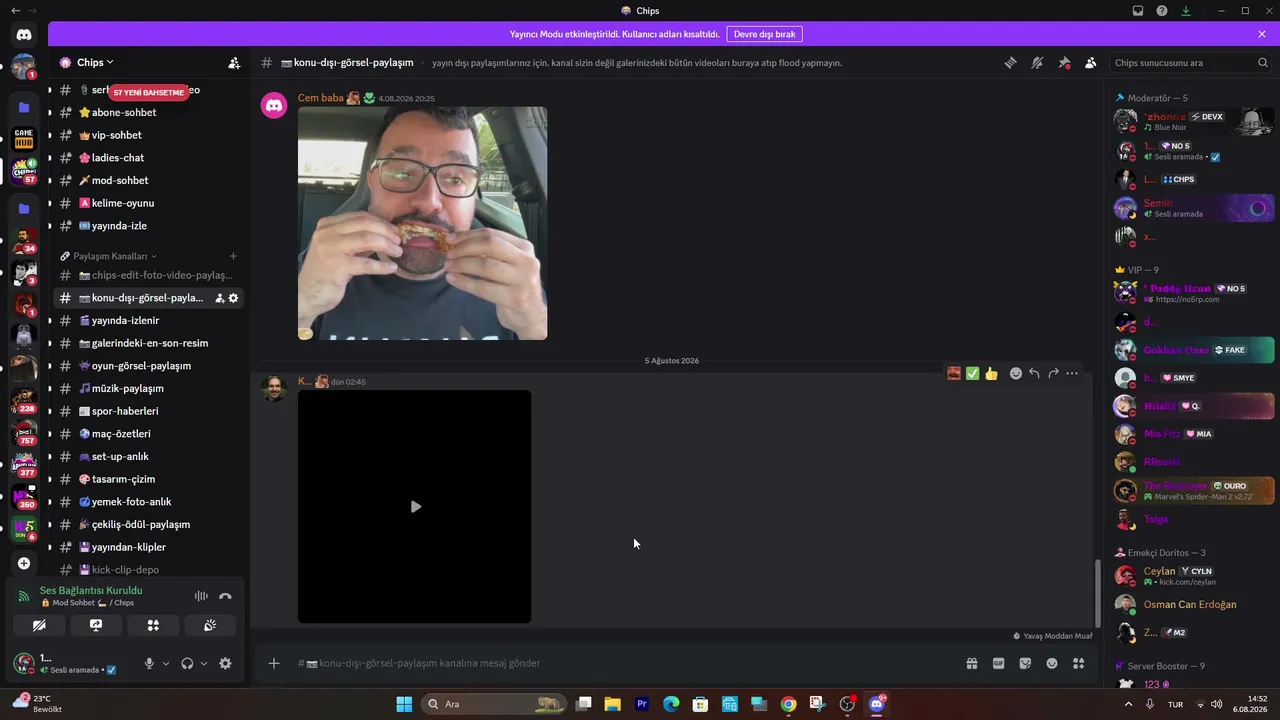
Task: Open more options for hovered message
Action: pos(1072,373)
